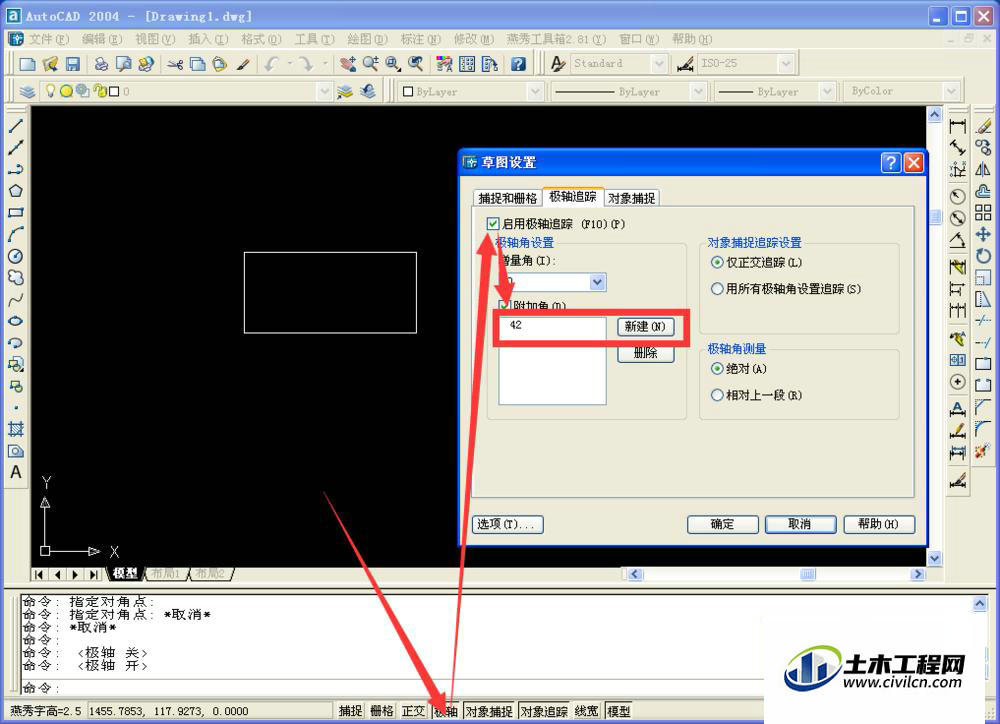Open the 燕秀工具箱 menu
This screenshot has height=724, width=1000.
556,39
